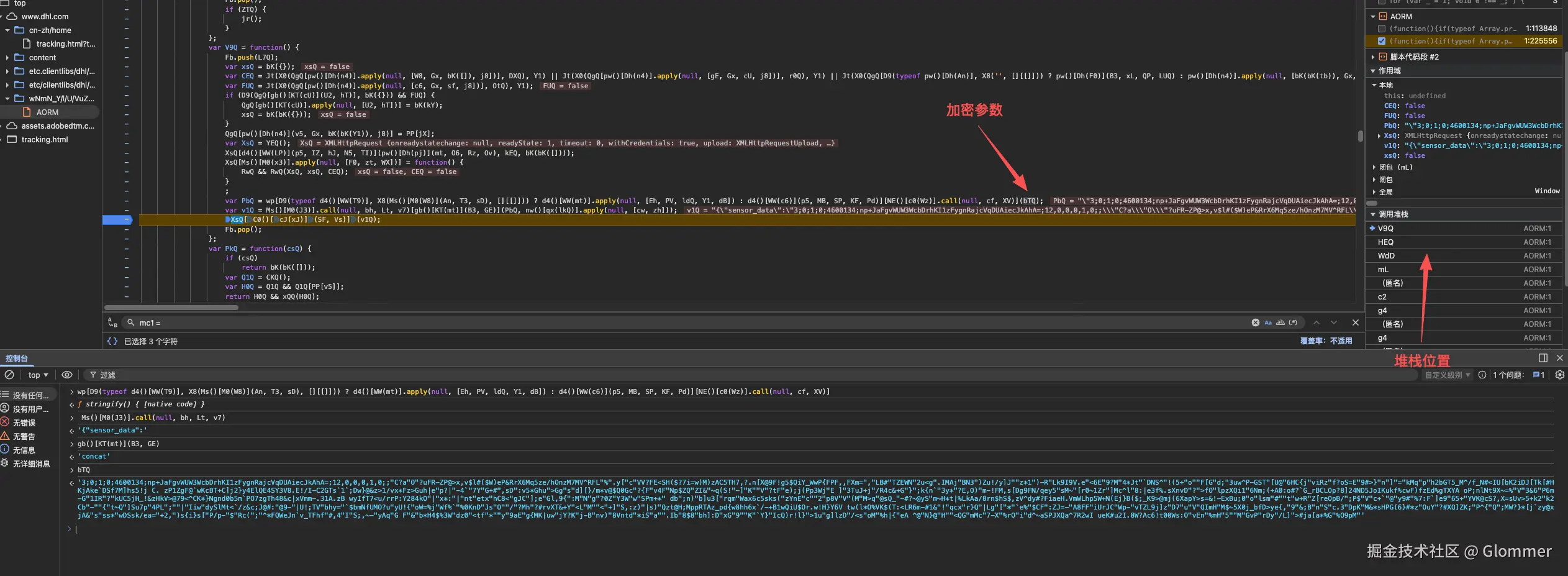This screenshot has width=1568, height=576.
Task: Collapse the cn-zh/home folder
Action: 7,30
